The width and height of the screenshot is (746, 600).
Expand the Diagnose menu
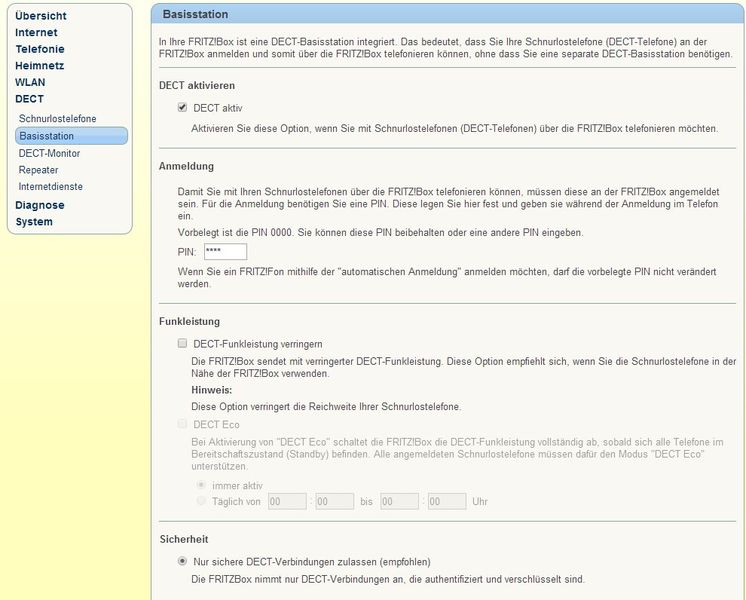(x=39, y=205)
